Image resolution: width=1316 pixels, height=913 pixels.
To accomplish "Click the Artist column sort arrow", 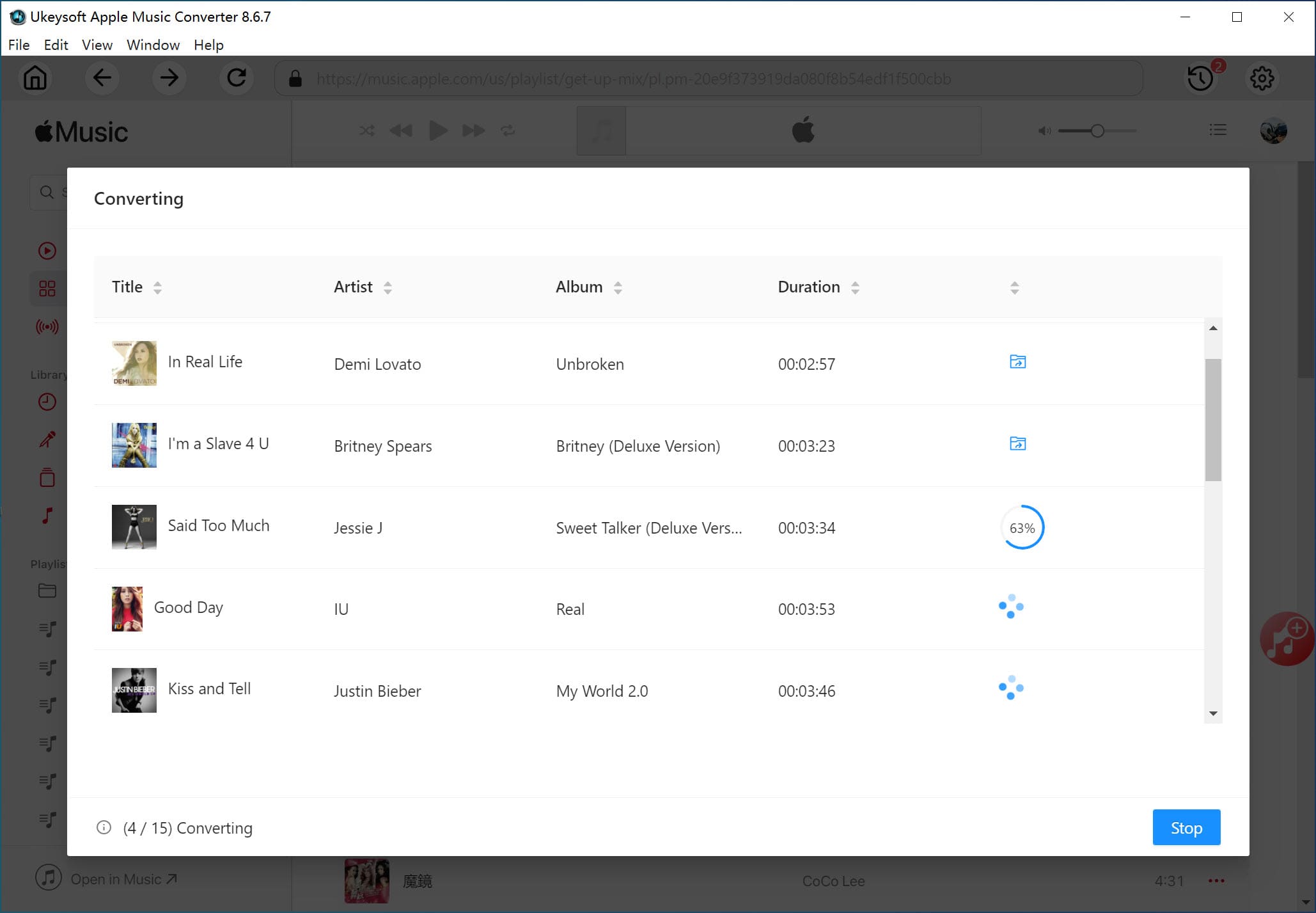I will coord(389,288).
